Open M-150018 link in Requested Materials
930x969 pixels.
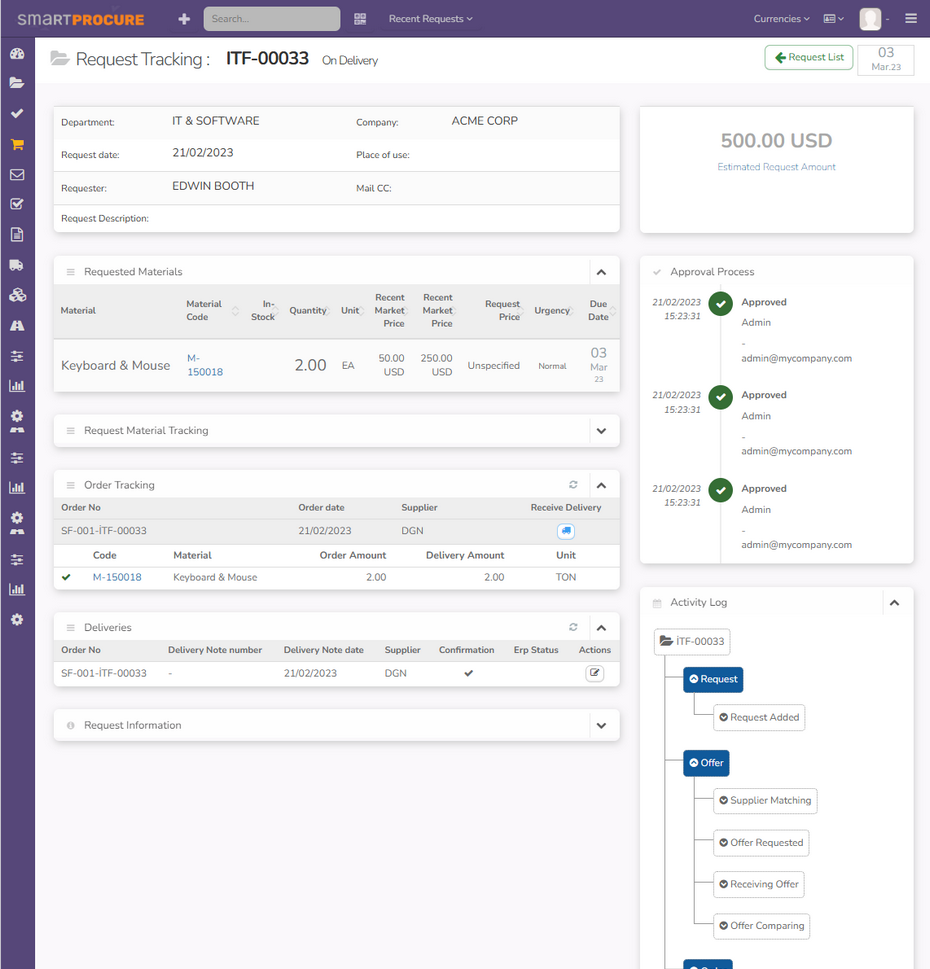[205, 365]
